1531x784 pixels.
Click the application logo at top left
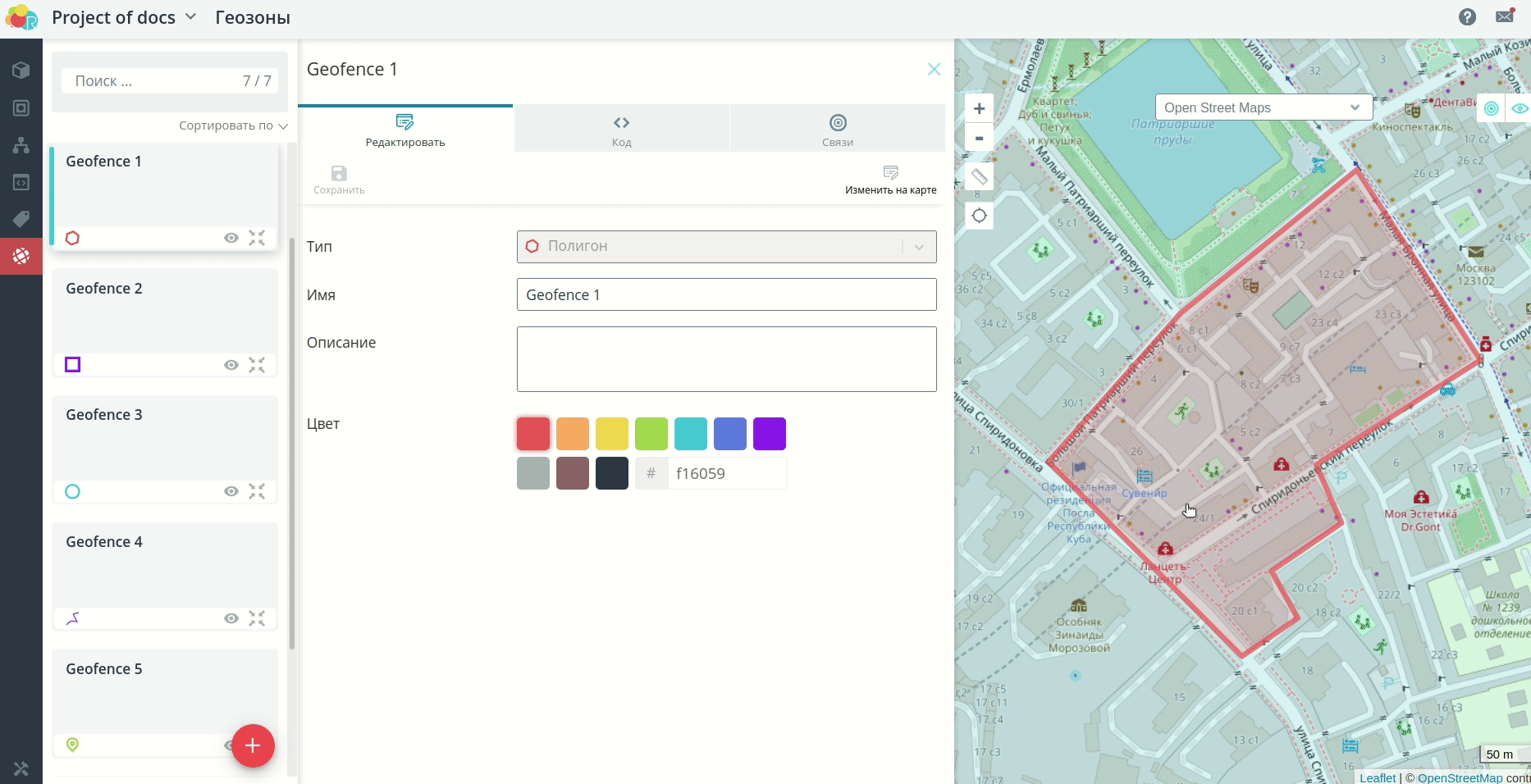pos(21,17)
